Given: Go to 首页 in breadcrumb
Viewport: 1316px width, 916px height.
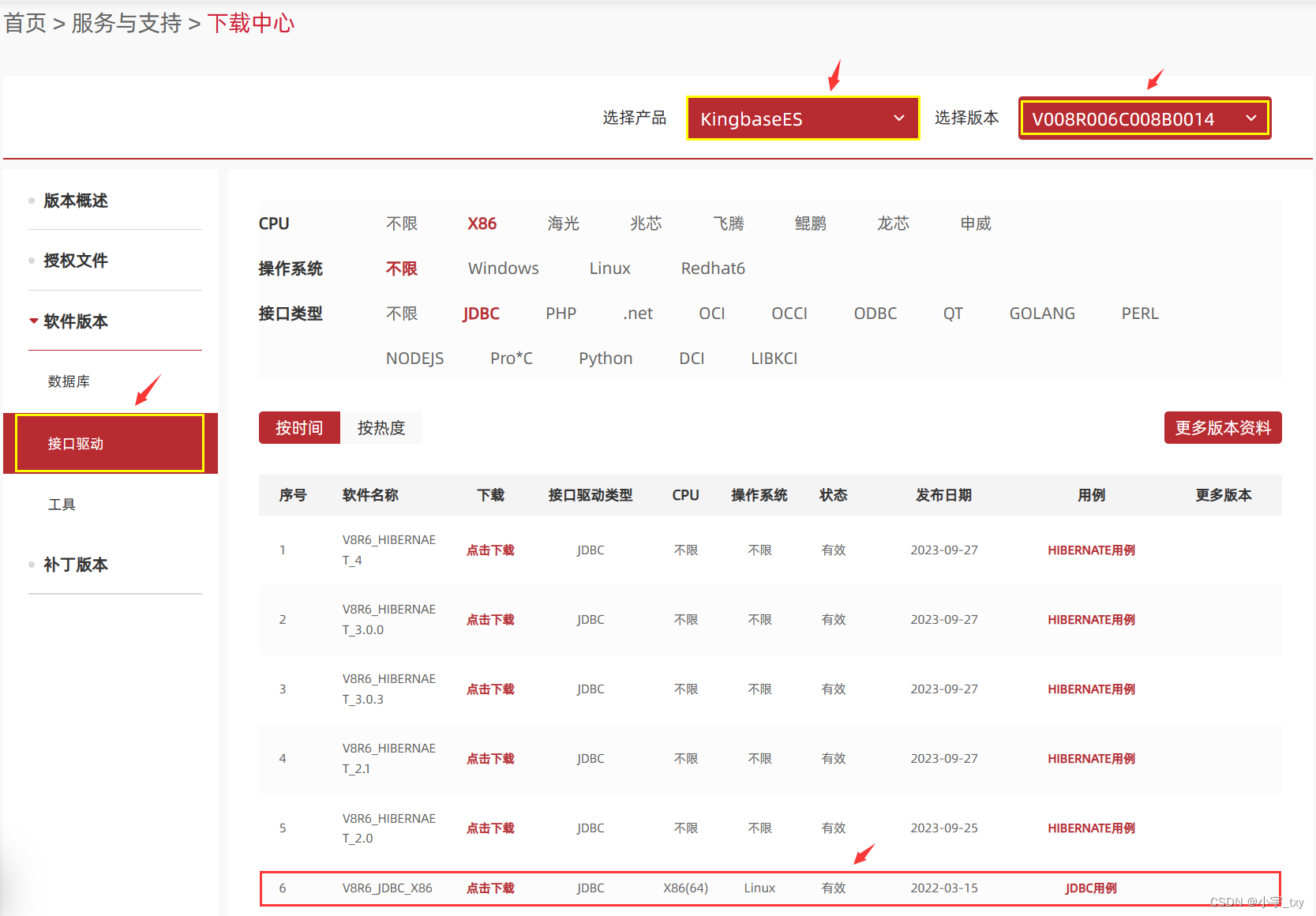Looking at the screenshot, I should [25, 24].
